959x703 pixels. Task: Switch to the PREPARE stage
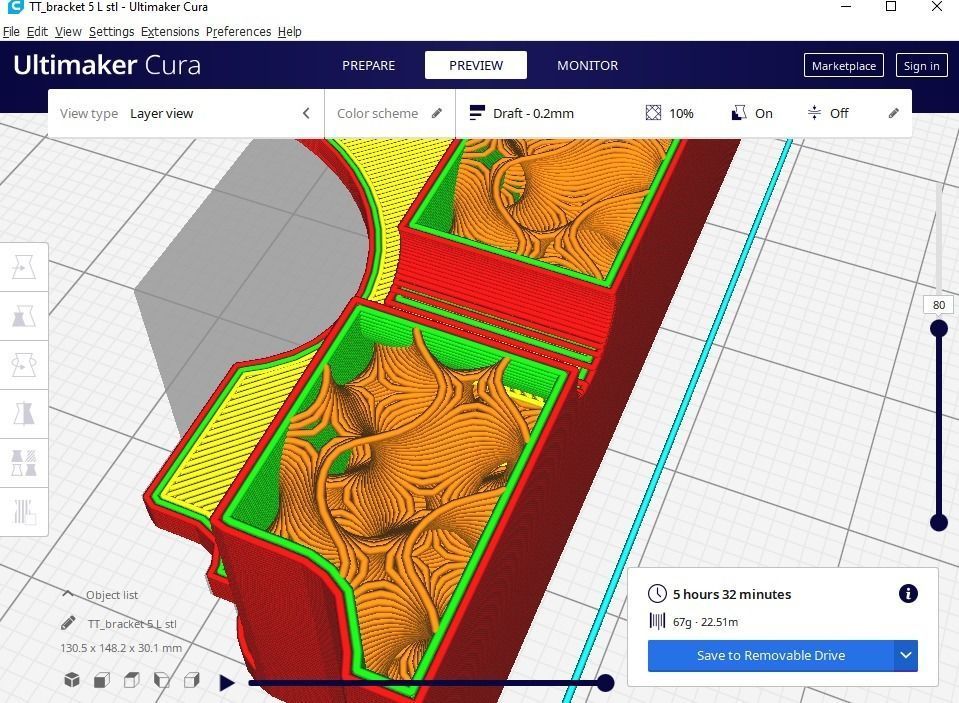pos(369,65)
